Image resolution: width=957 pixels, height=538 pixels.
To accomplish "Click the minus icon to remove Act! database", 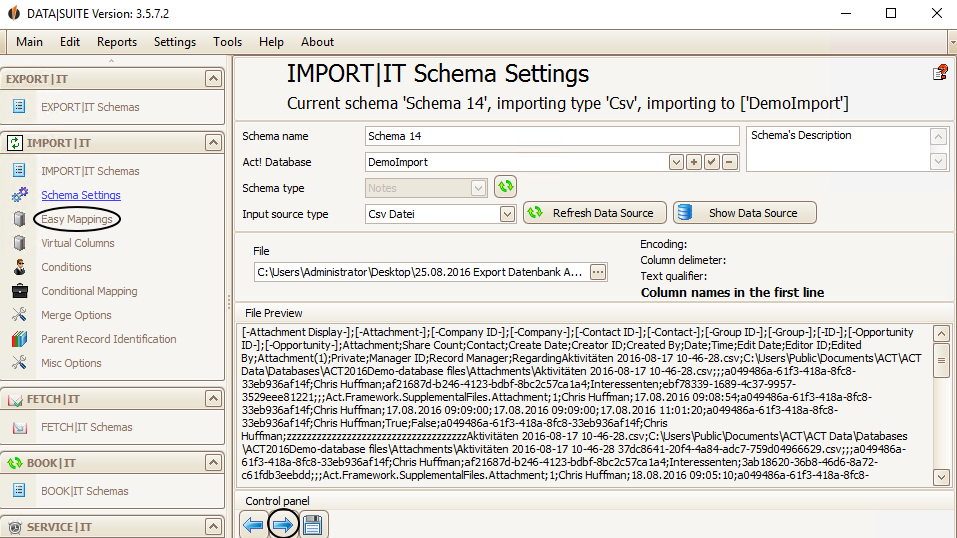I will 729,162.
